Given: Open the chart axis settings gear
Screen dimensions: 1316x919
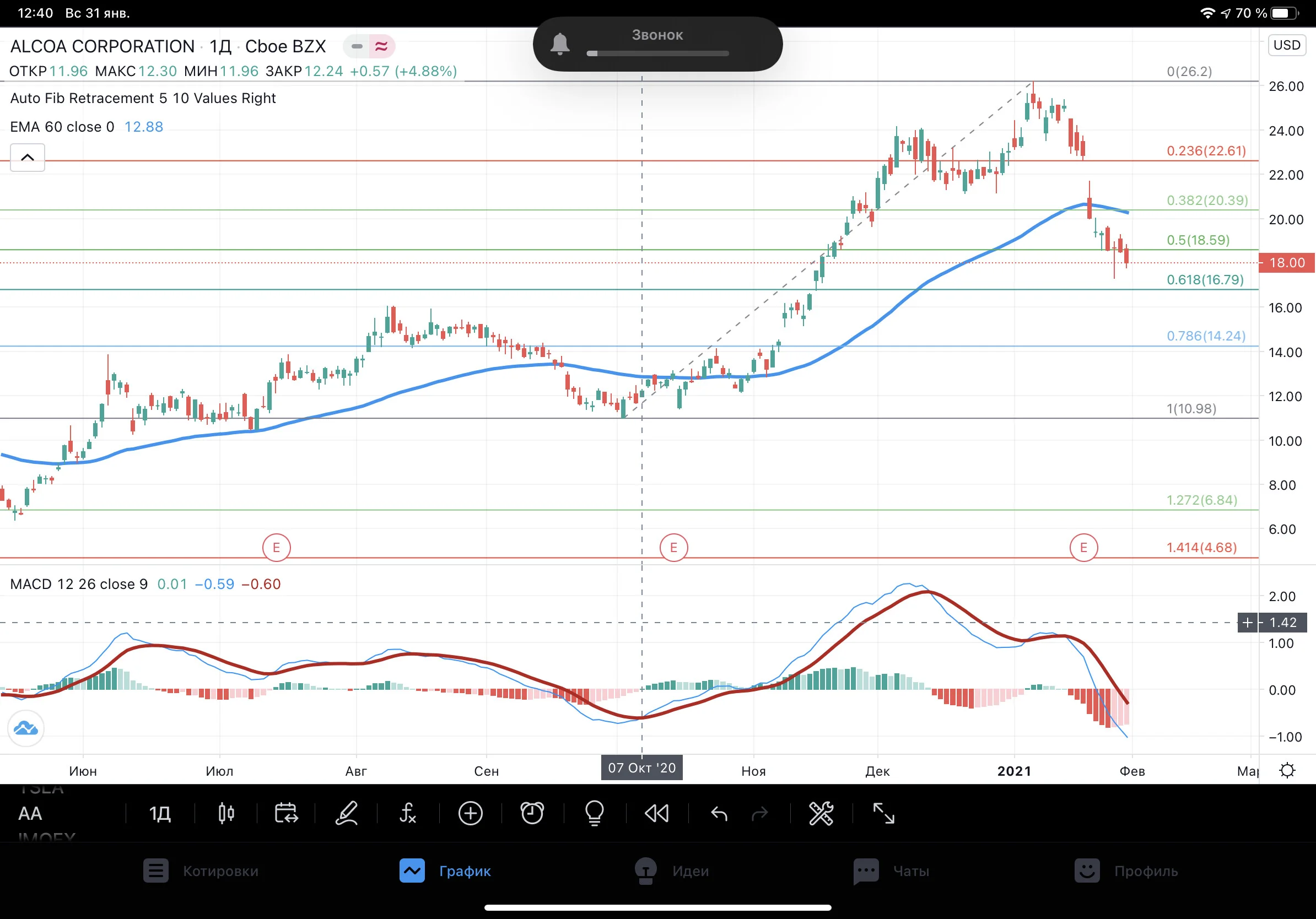Looking at the screenshot, I should [1287, 770].
